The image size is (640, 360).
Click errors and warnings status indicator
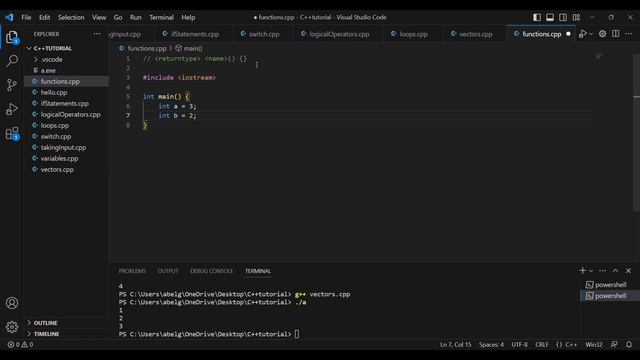tap(20, 344)
